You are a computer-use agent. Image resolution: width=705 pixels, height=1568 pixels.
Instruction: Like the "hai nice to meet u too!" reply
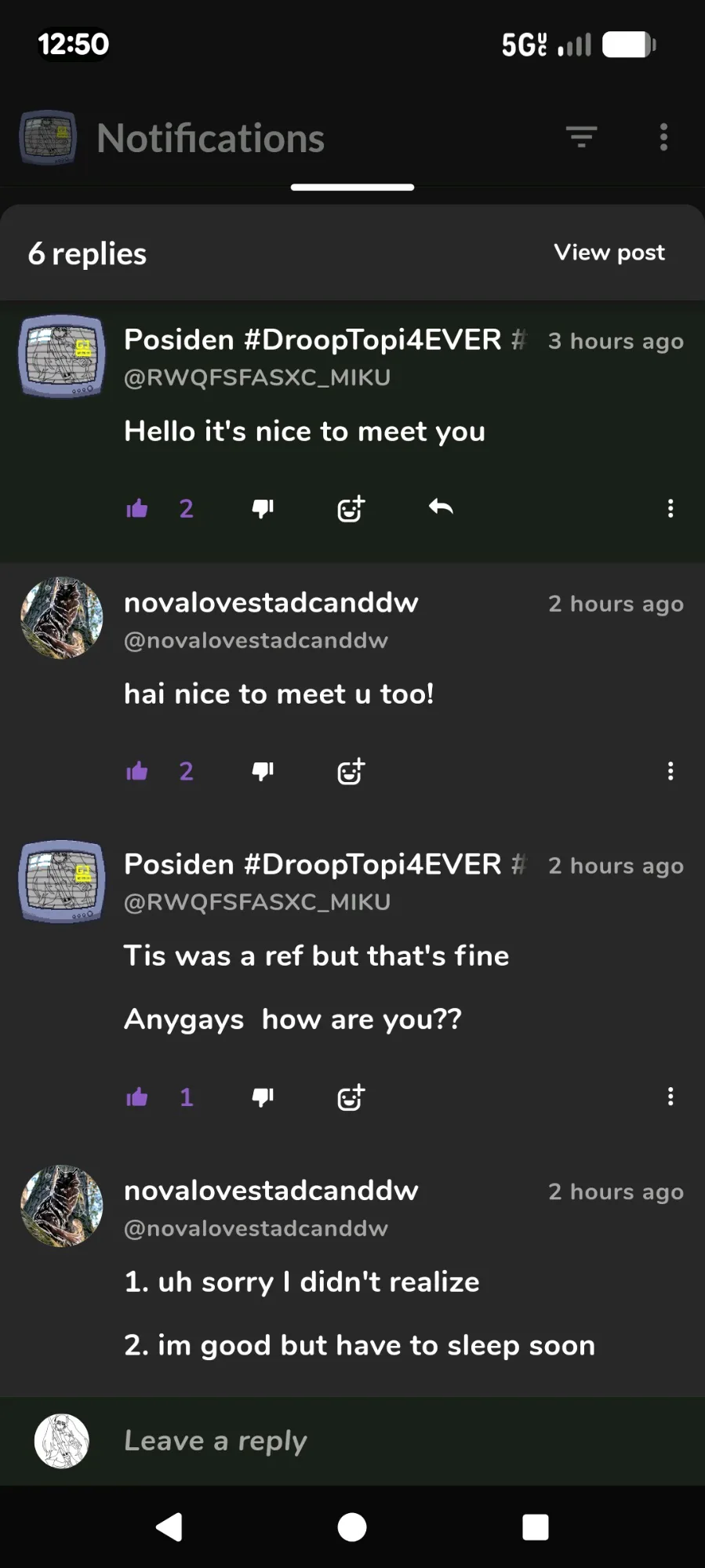click(x=137, y=772)
